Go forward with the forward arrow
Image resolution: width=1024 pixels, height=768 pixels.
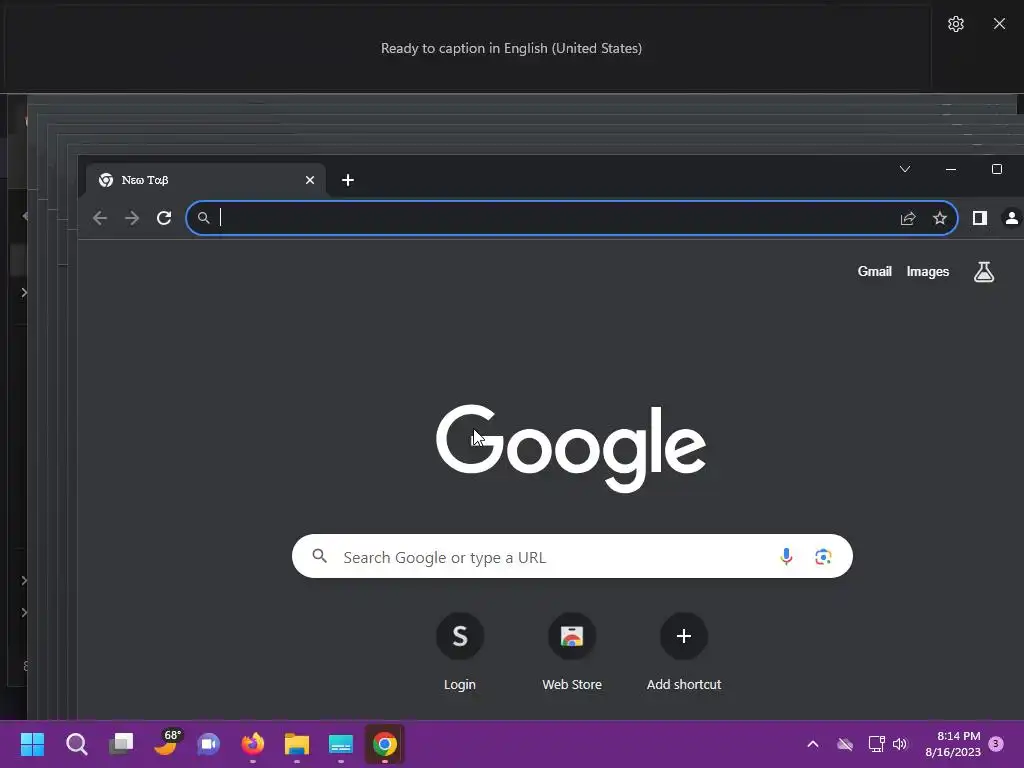(x=132, y=218)
